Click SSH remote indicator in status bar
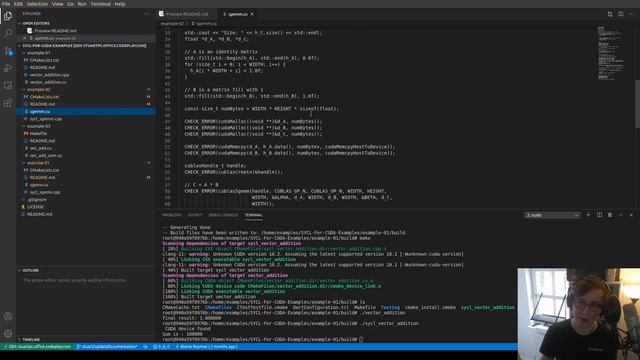The width and height of the screenshot is (640, 360). point(37,347)
